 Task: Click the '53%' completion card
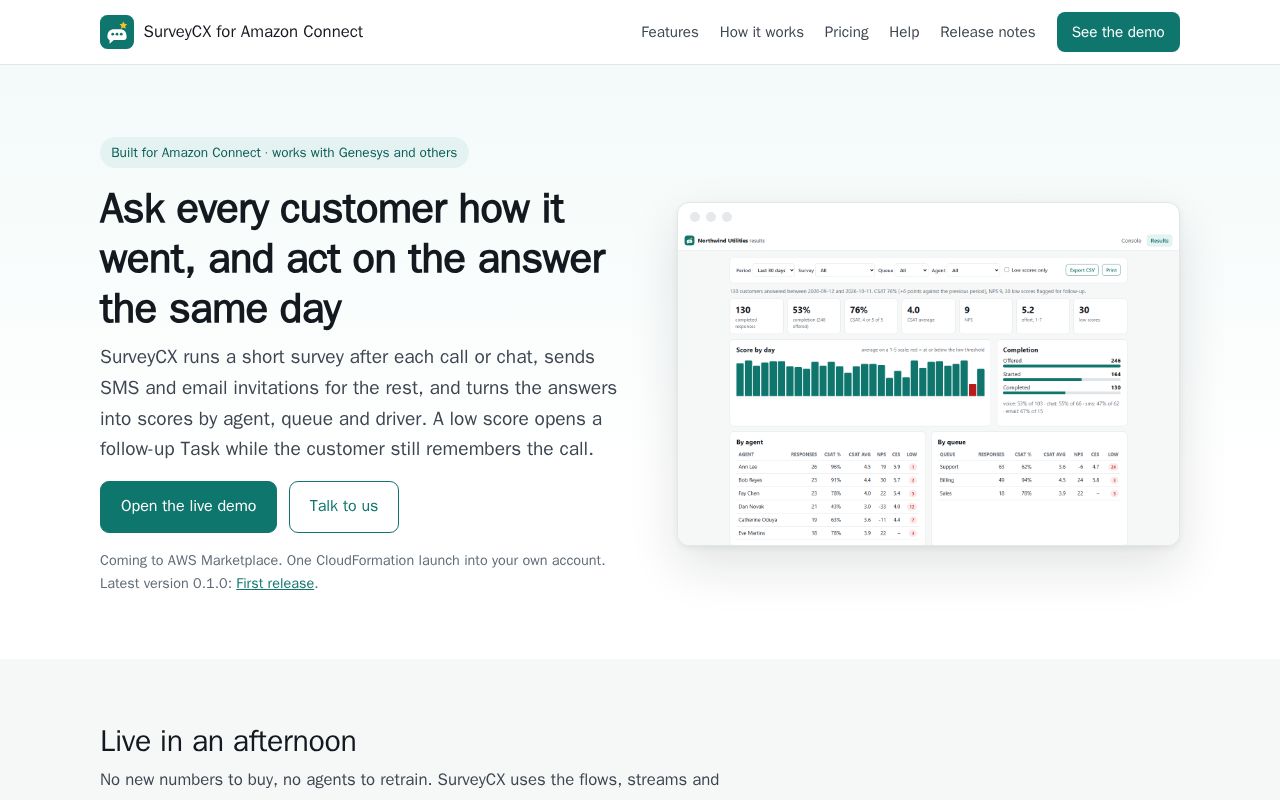[813, 316]
